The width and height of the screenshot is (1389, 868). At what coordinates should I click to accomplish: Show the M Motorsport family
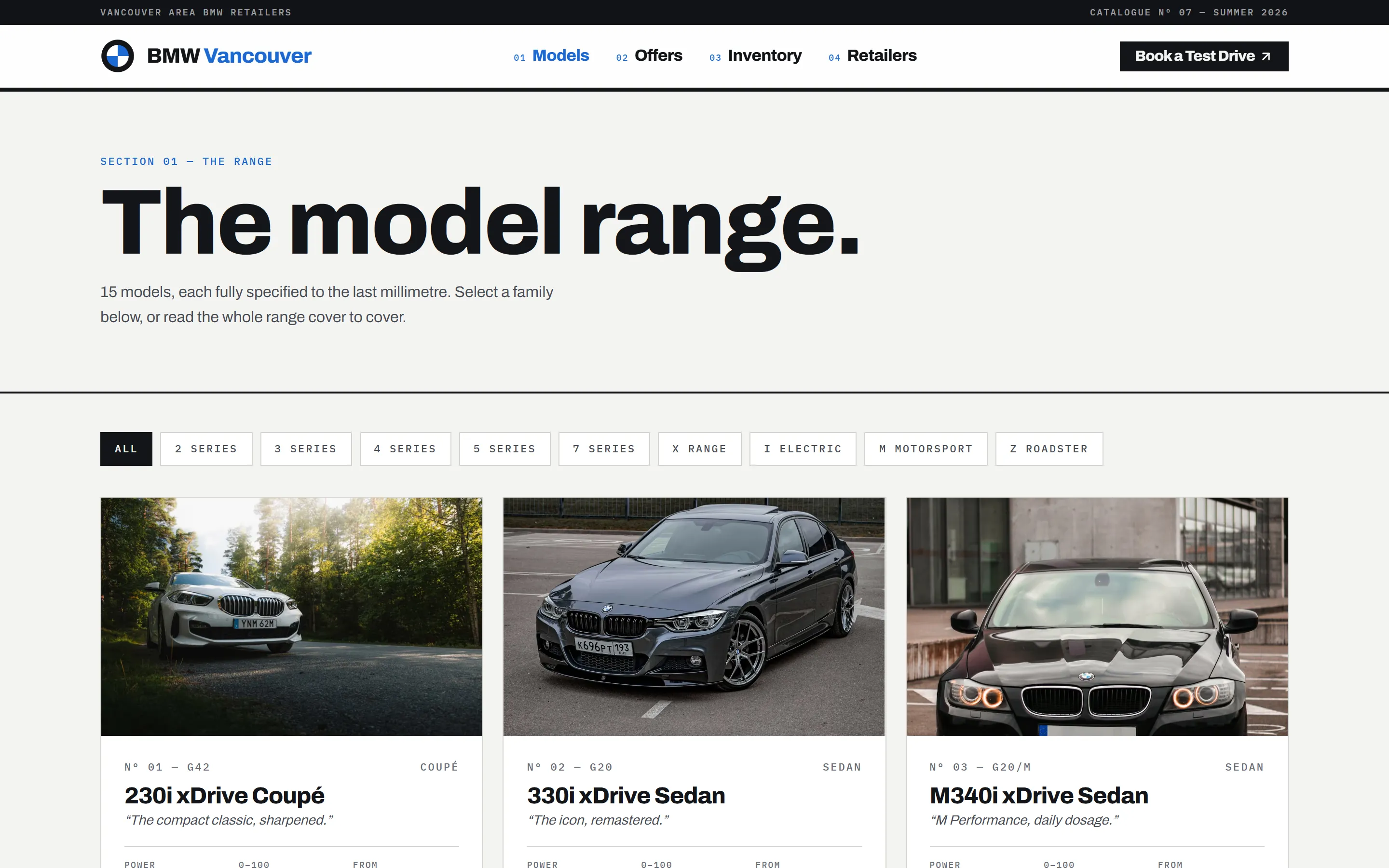tap(925, 448)
